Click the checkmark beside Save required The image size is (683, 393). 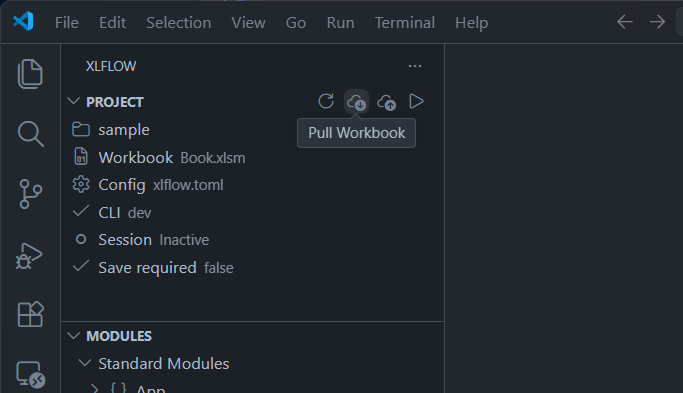[81, 266]
